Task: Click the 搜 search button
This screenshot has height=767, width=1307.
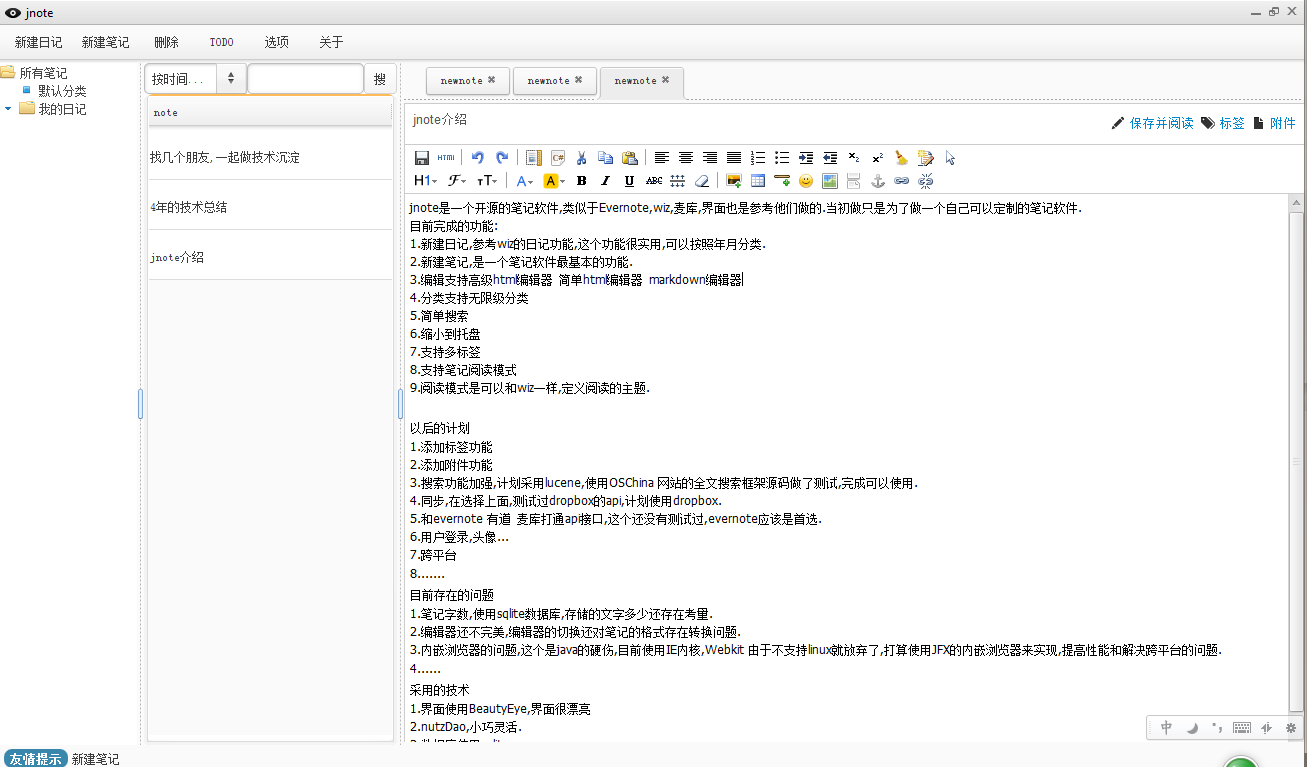Action: click(x=379, y=78)
